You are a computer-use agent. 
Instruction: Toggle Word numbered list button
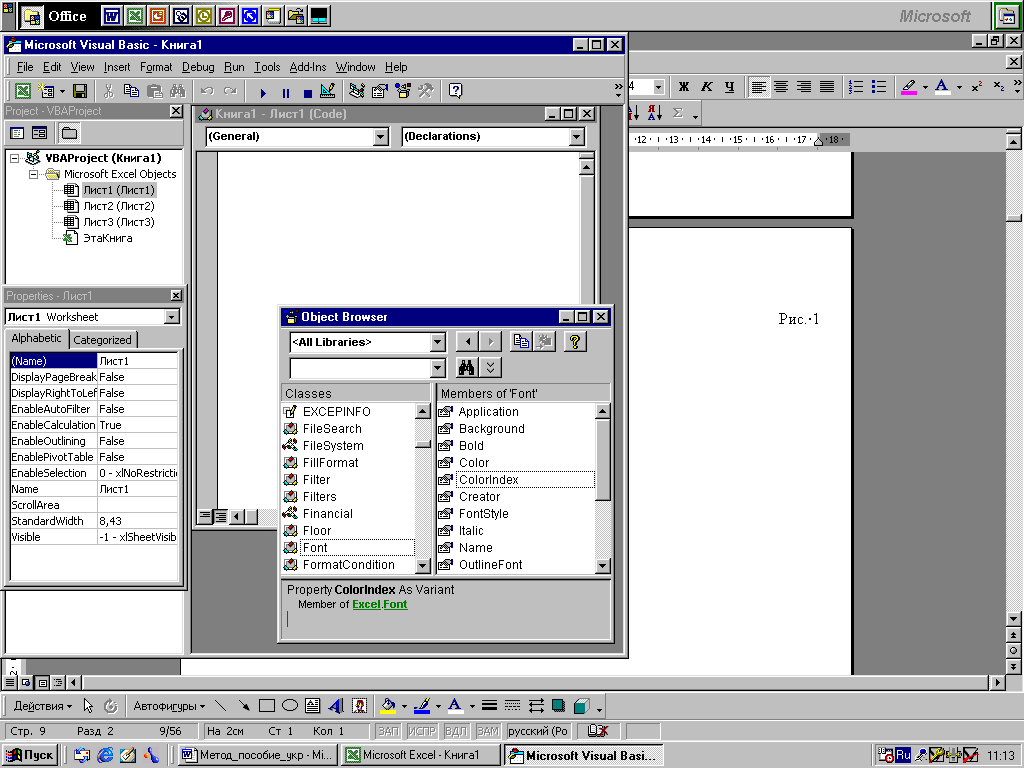856,87
